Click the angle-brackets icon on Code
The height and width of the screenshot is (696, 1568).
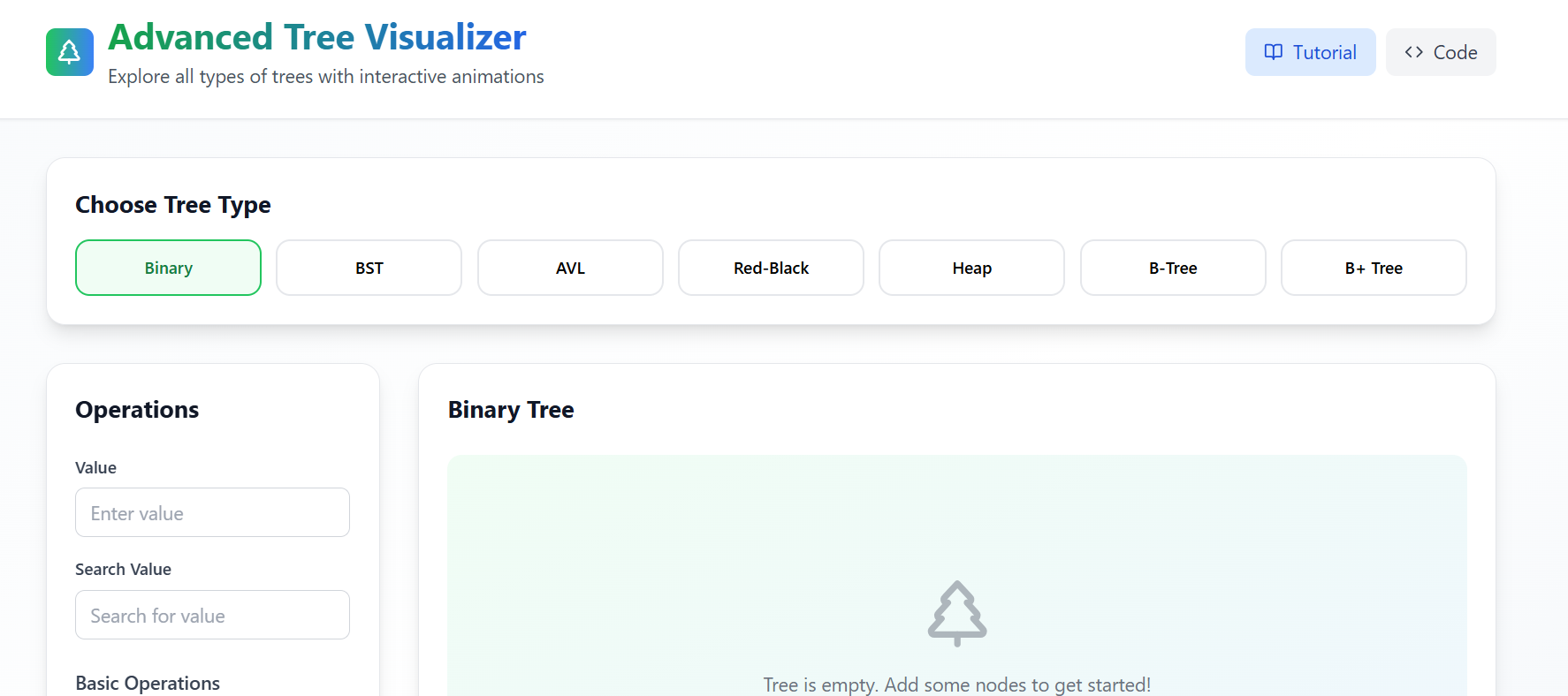point(1413,52)
